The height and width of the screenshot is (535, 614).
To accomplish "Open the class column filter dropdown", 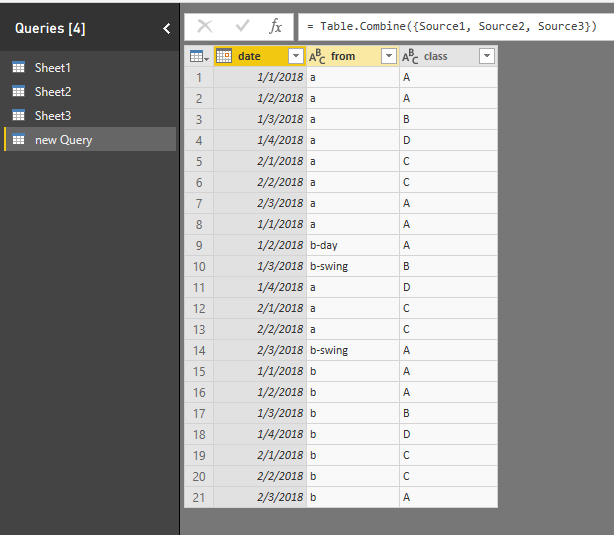I will pos(487,56).
